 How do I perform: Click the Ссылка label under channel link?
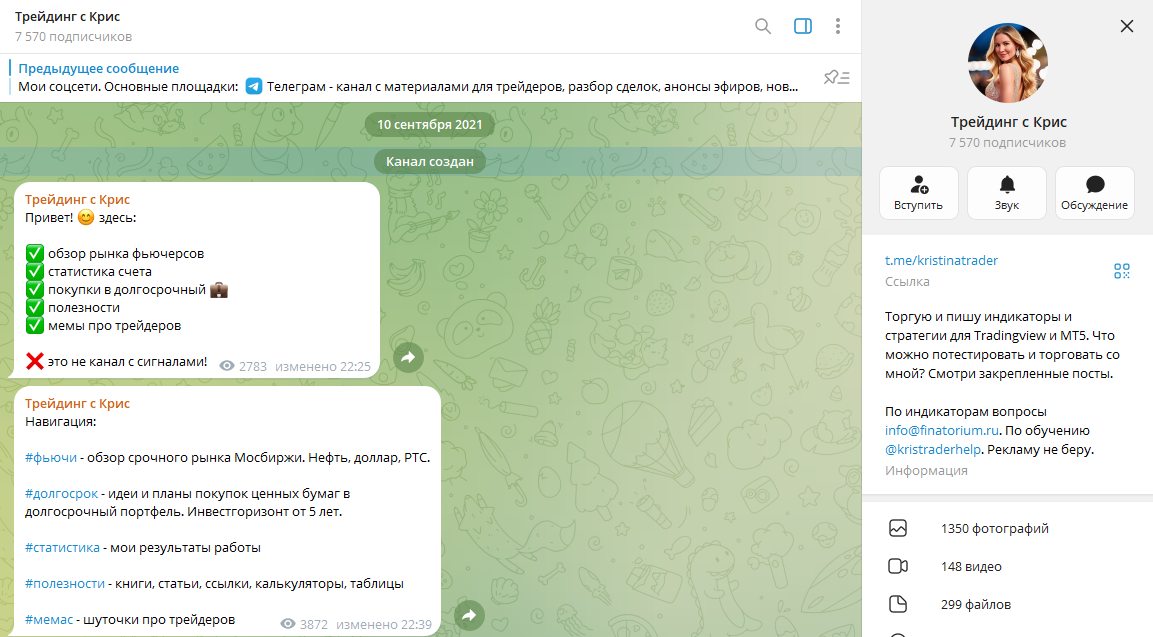pos(907,282)
